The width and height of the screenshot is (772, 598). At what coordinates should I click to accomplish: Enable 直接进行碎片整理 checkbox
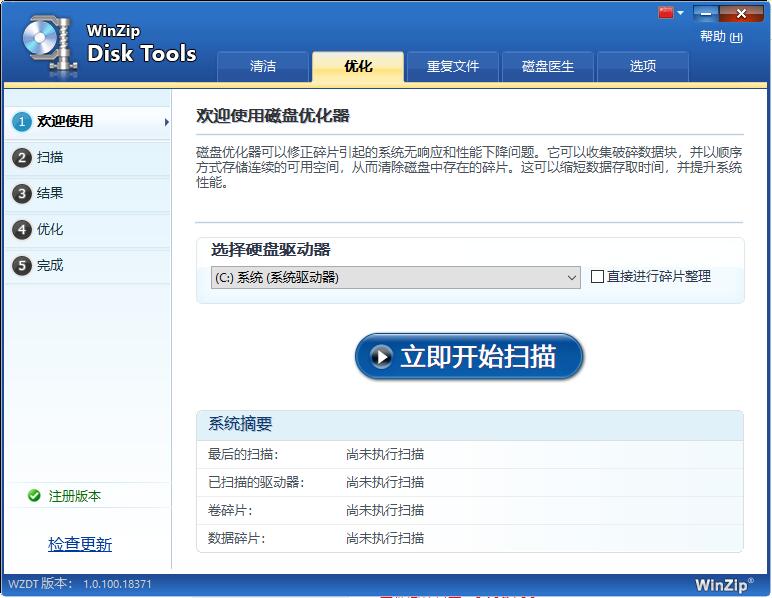pyautogui.click(x=597, y=277)
